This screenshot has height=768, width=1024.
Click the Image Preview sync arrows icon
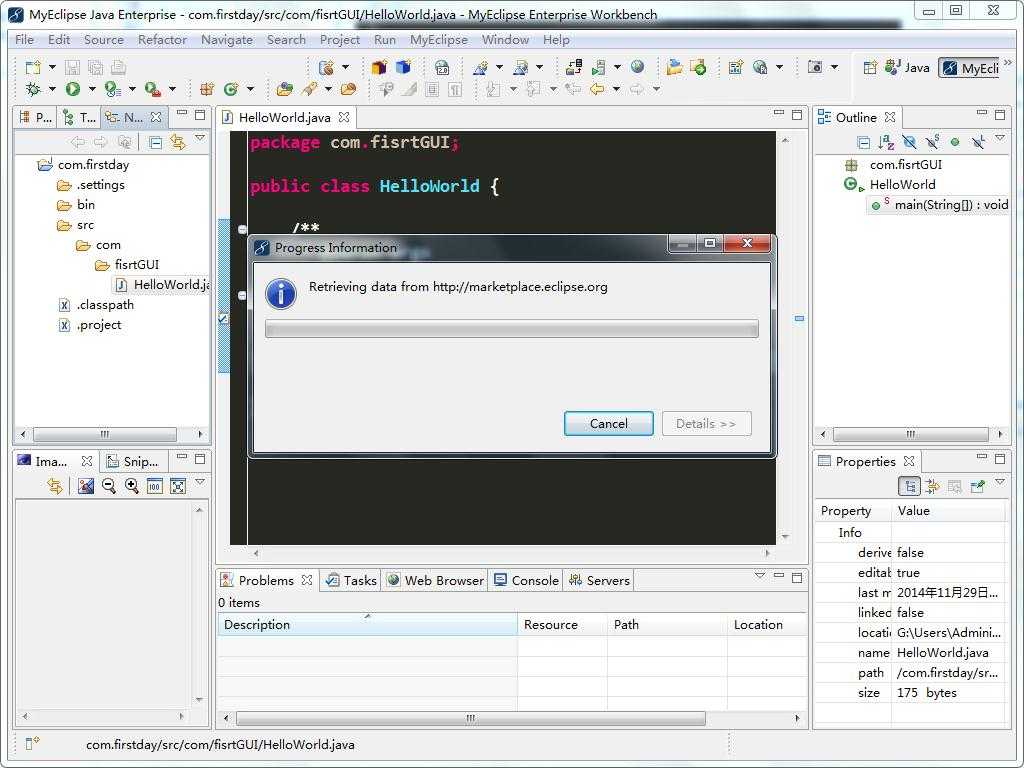(55, 485)
